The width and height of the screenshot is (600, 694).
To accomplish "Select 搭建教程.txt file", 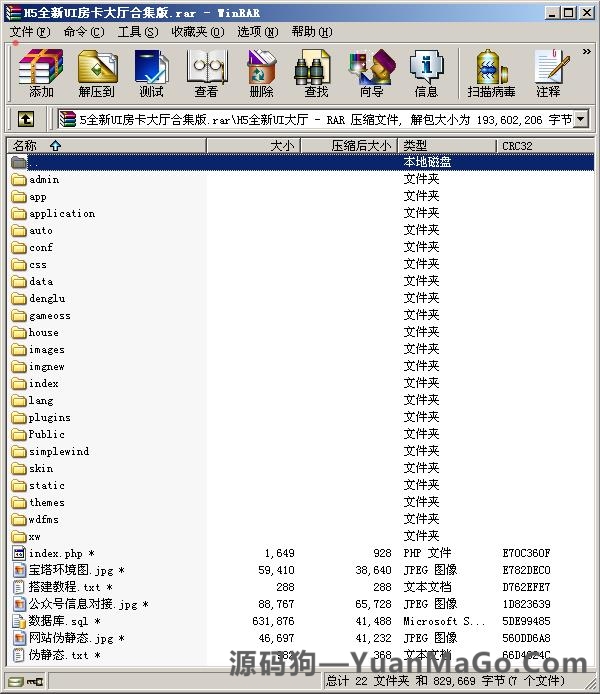I will [62, 587].
